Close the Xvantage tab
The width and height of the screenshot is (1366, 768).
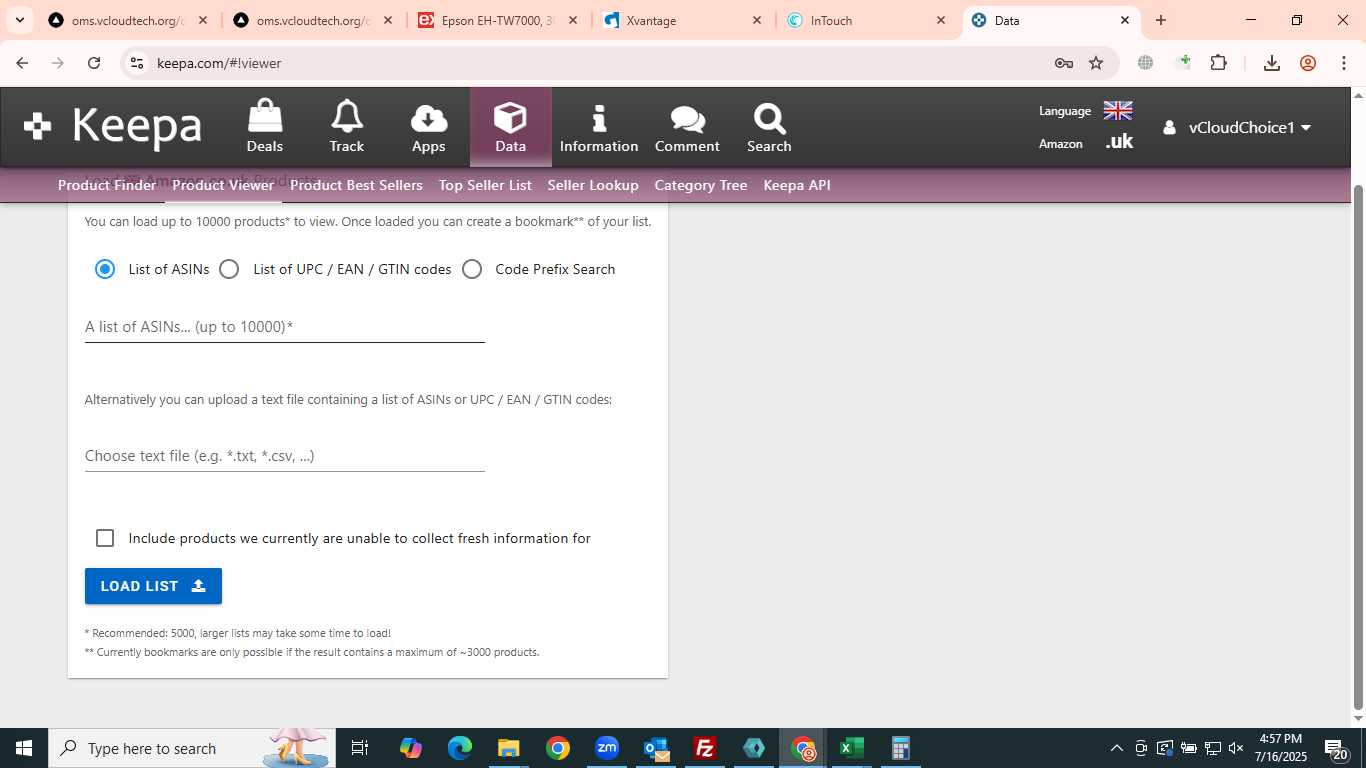tap(756, 20)
